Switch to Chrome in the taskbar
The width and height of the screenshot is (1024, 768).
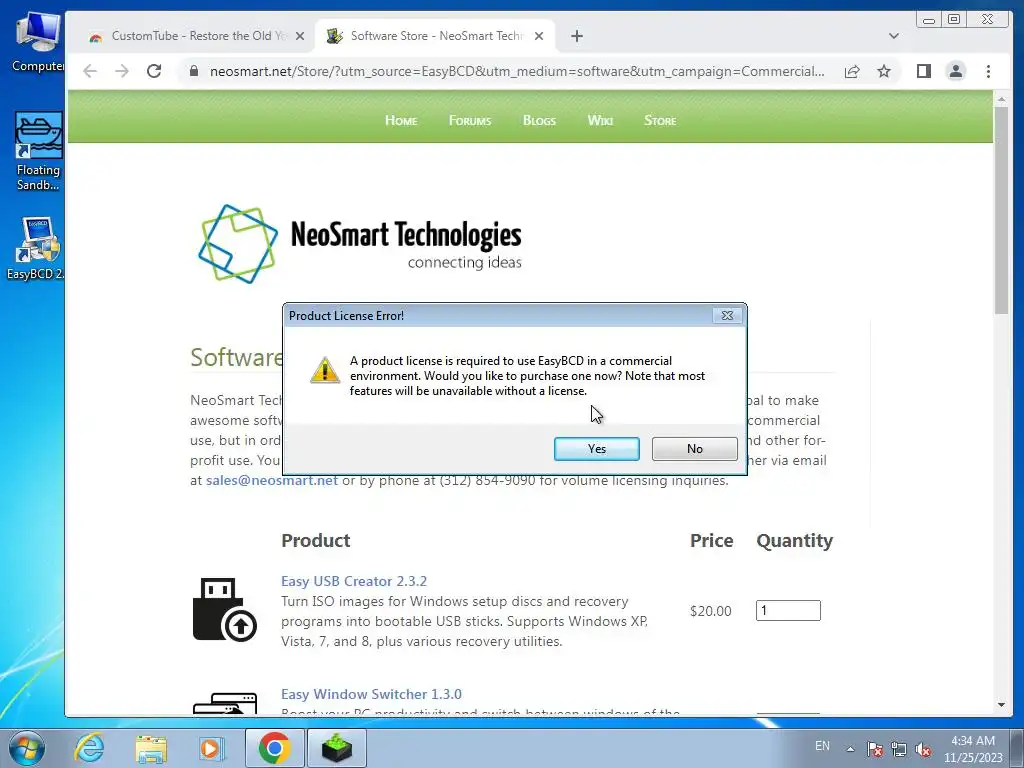pos(274,748)
